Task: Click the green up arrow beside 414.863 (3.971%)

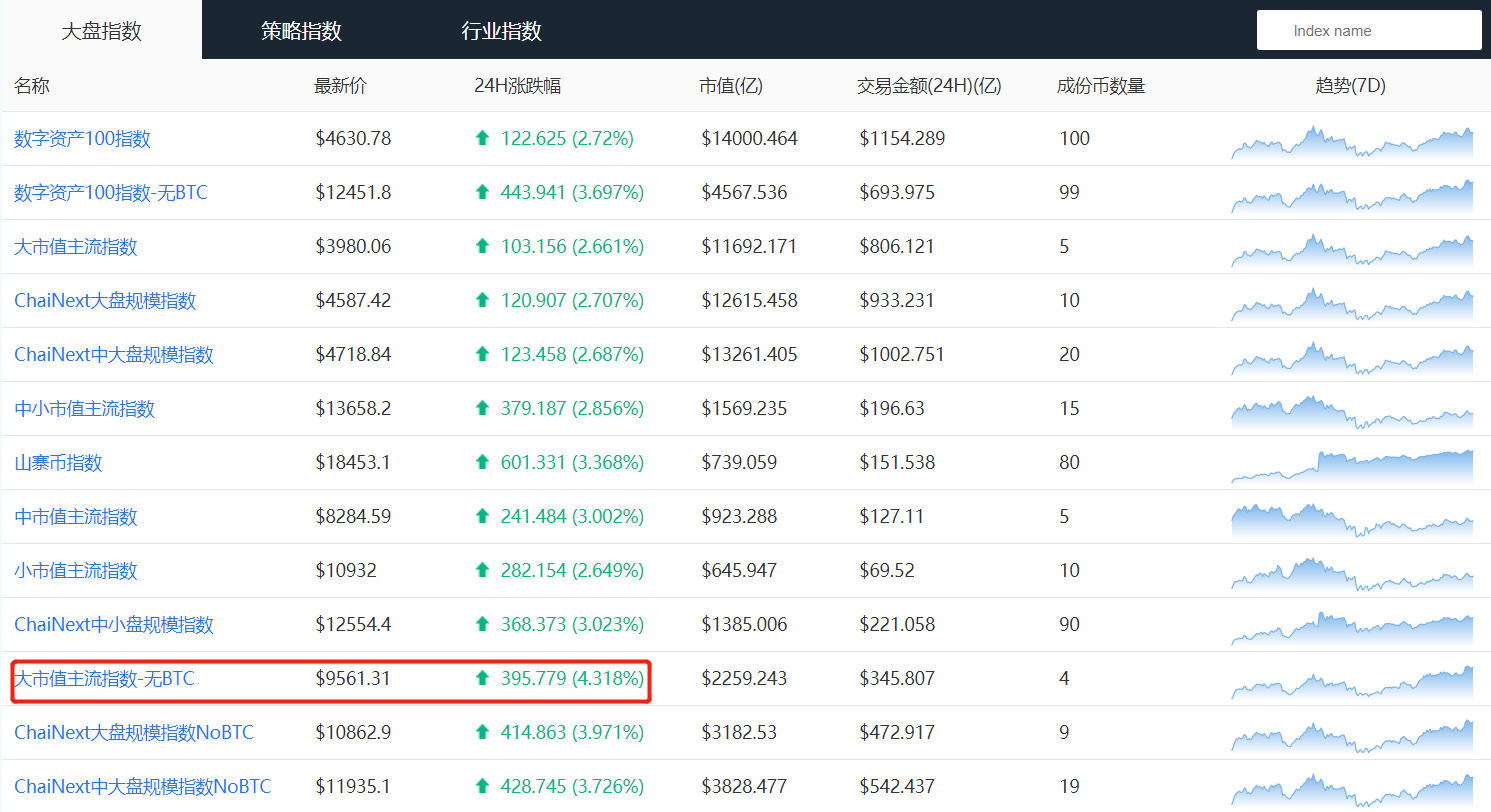Action: [x=483, y=732]
